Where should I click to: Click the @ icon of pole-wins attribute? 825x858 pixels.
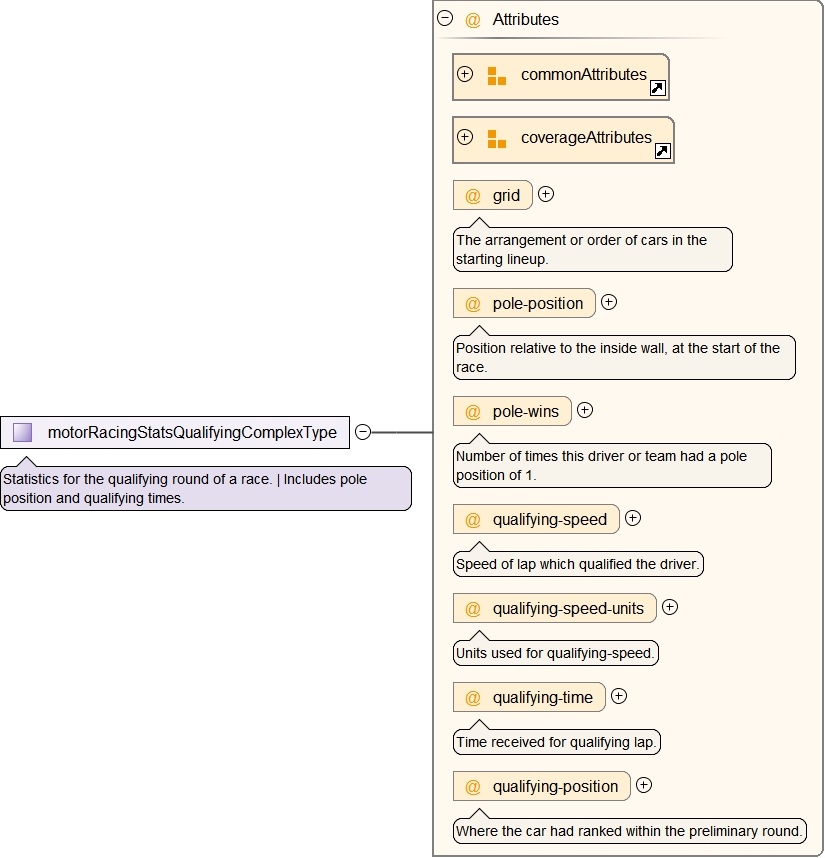473,412
